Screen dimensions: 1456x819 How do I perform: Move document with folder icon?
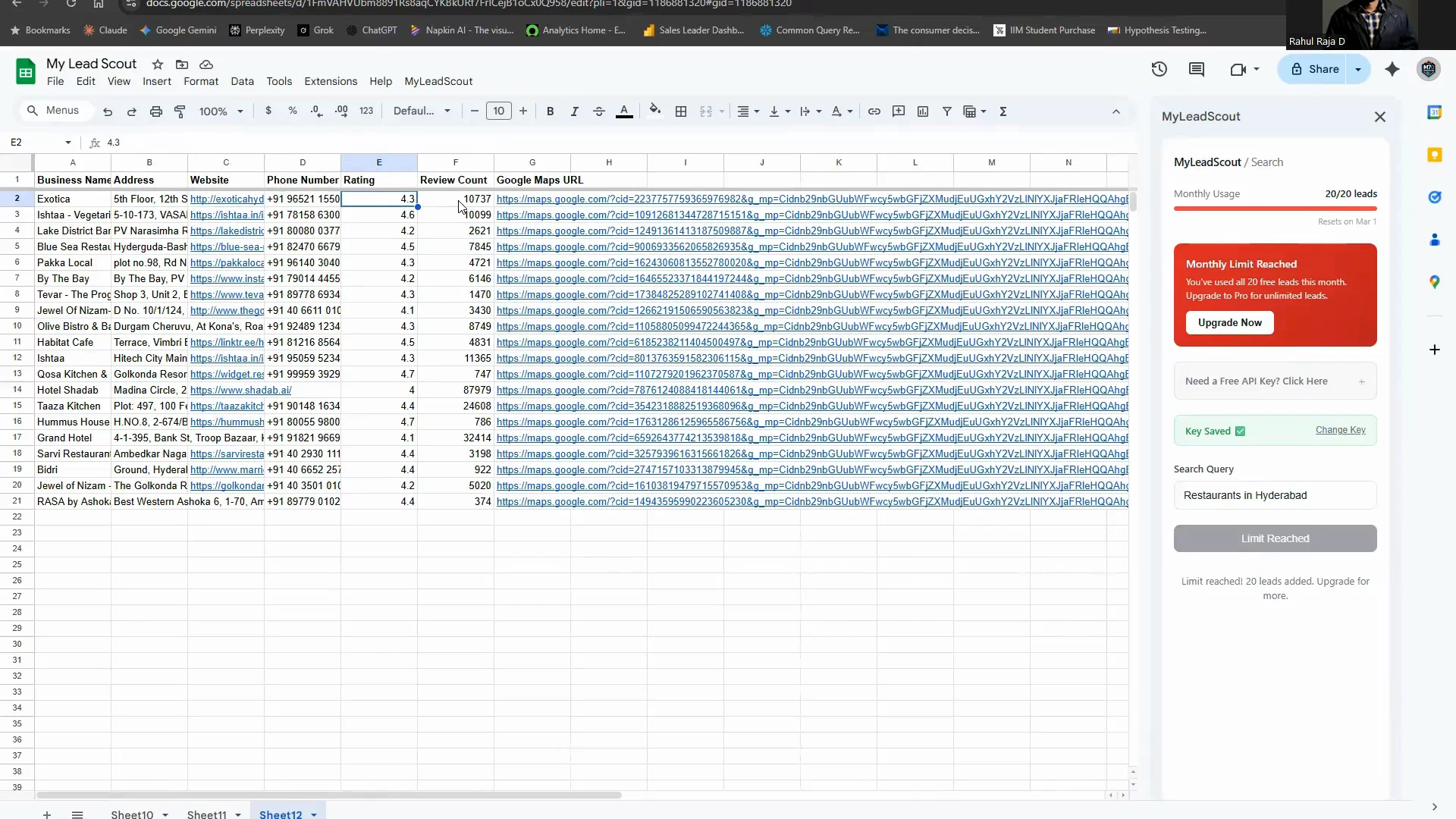(x=182, y=64)
